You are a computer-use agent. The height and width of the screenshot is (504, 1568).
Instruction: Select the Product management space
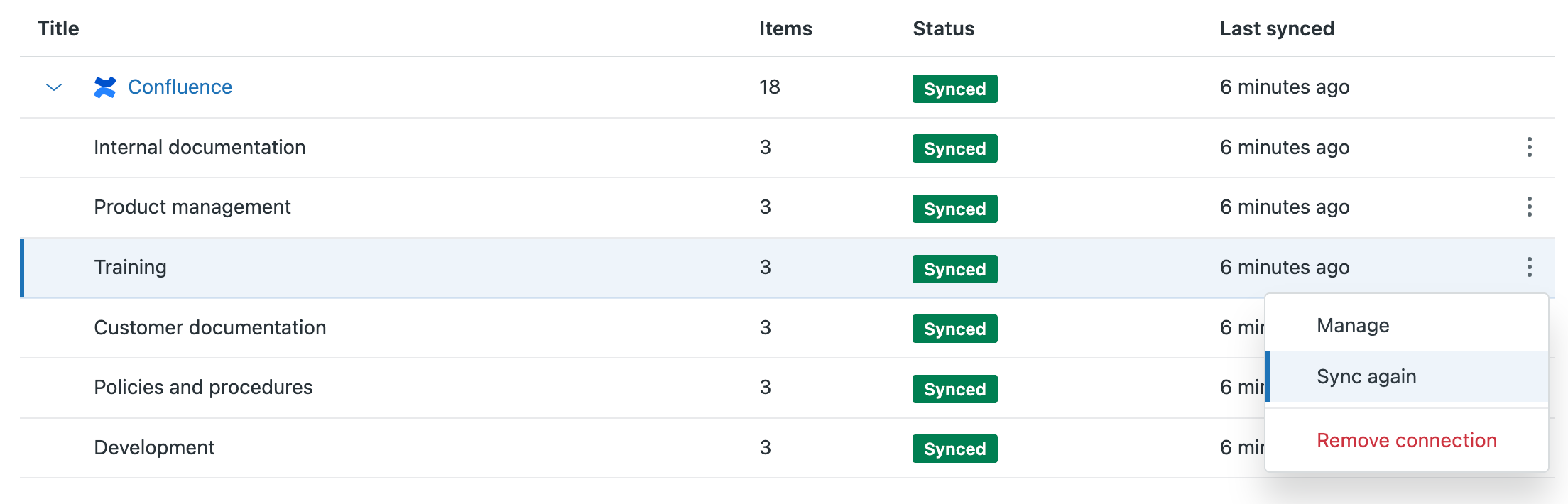click(192, 207)
